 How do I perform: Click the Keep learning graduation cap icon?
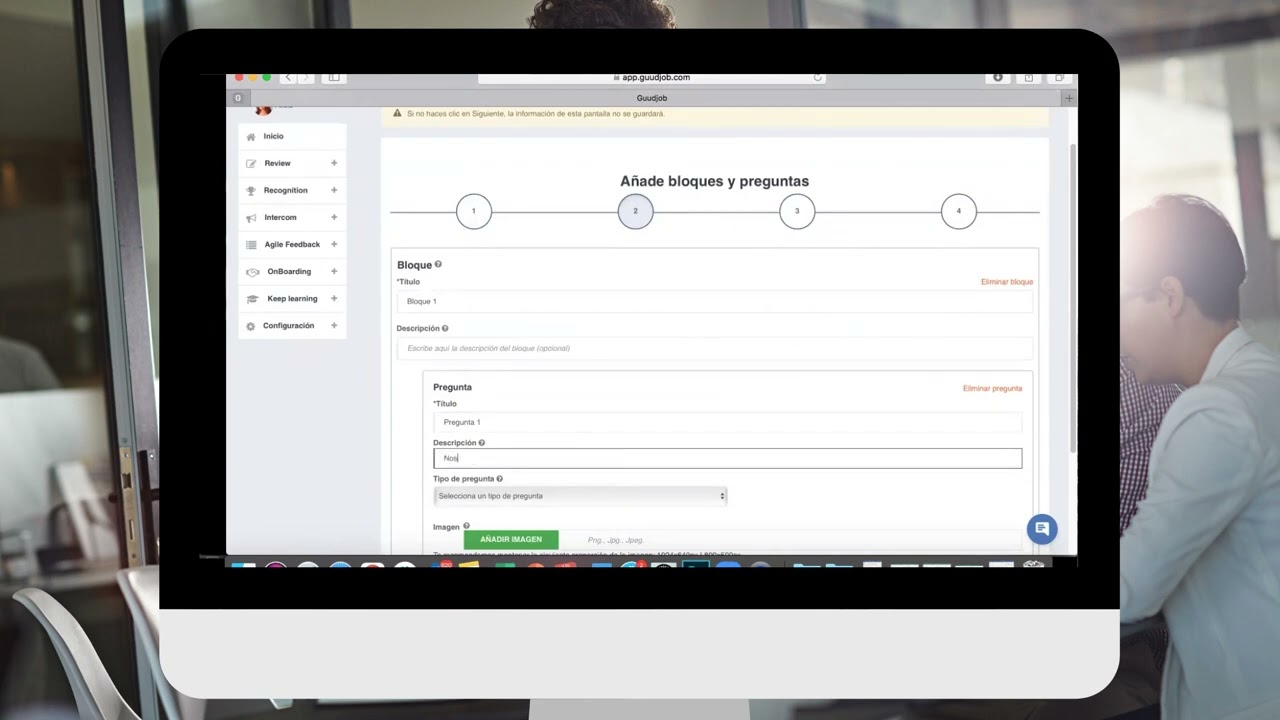[x=252, y=299]
